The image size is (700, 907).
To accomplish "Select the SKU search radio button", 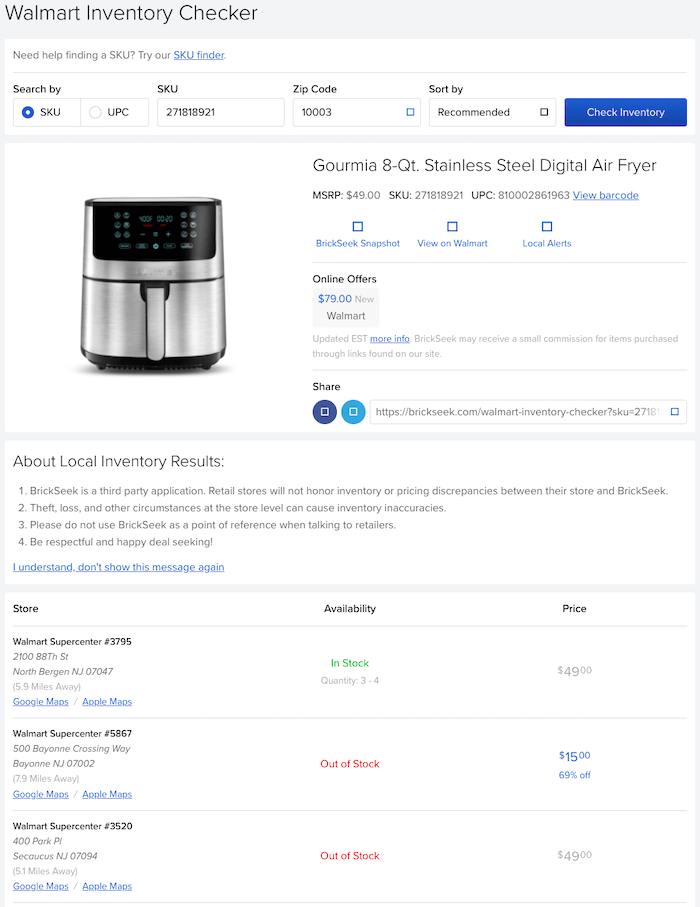I will coord(28,112).
